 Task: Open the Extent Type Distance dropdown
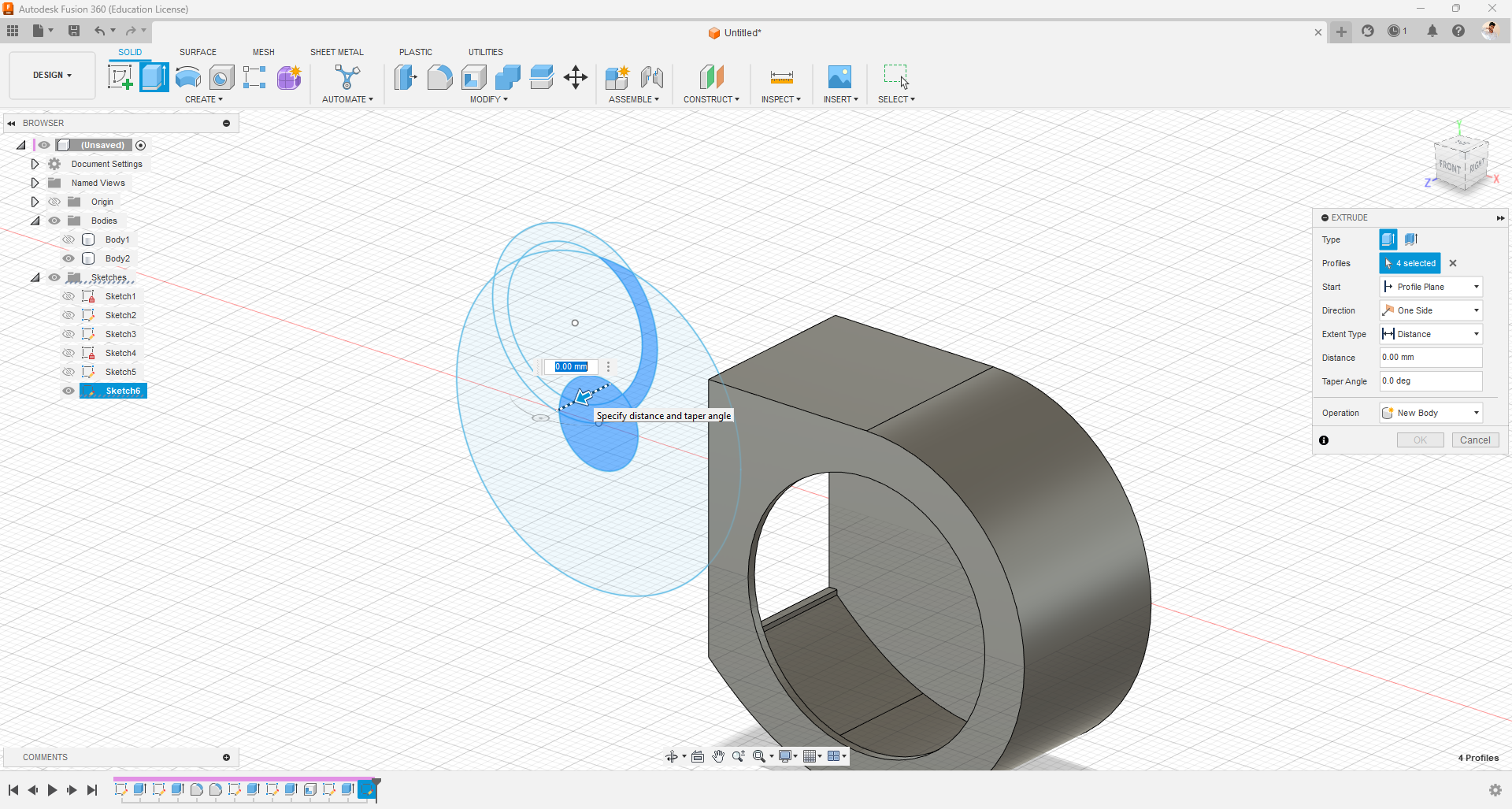1431,334
